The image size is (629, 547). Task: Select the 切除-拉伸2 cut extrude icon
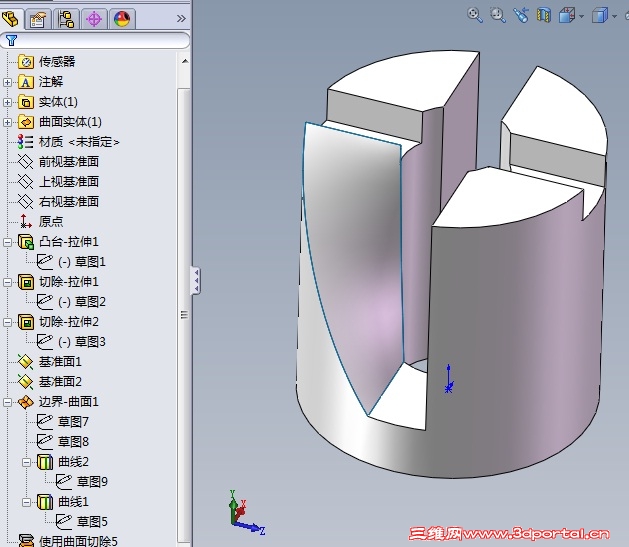(x=26, y=322)
